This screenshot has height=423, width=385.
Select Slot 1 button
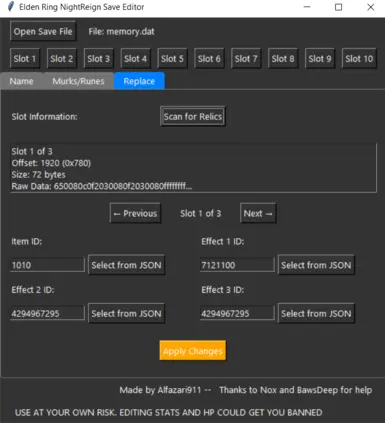pyautogui.click(x=25, y=59)
